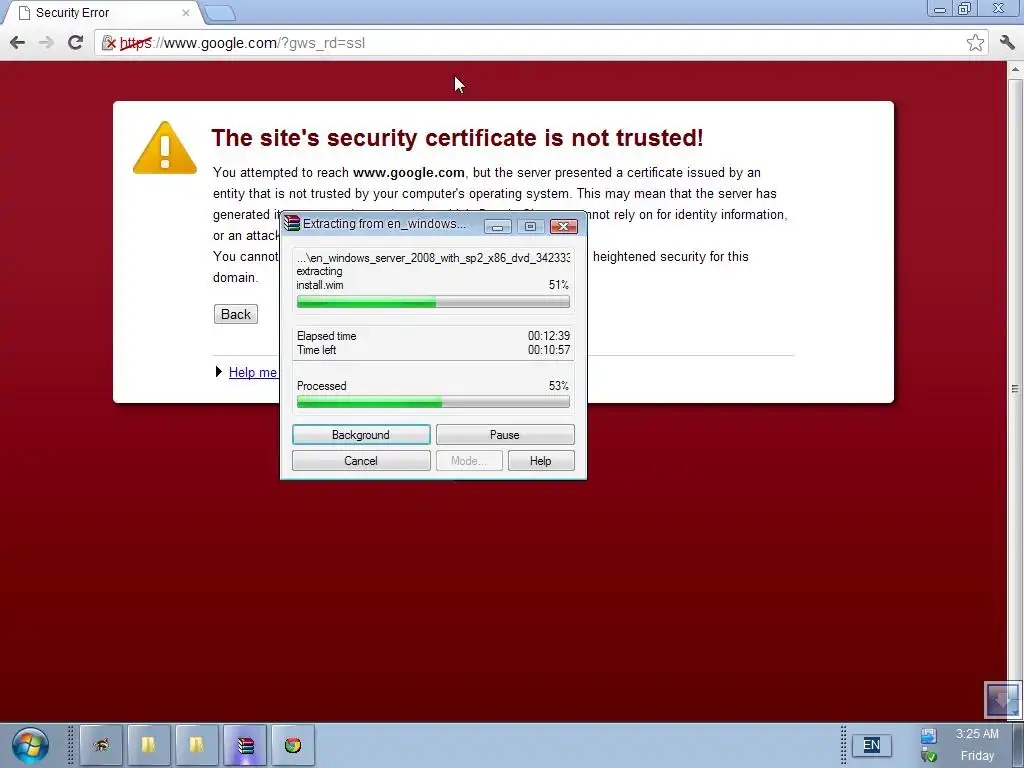Click the browser forward arrow
1024x768 pixels.
coord(46,43)
